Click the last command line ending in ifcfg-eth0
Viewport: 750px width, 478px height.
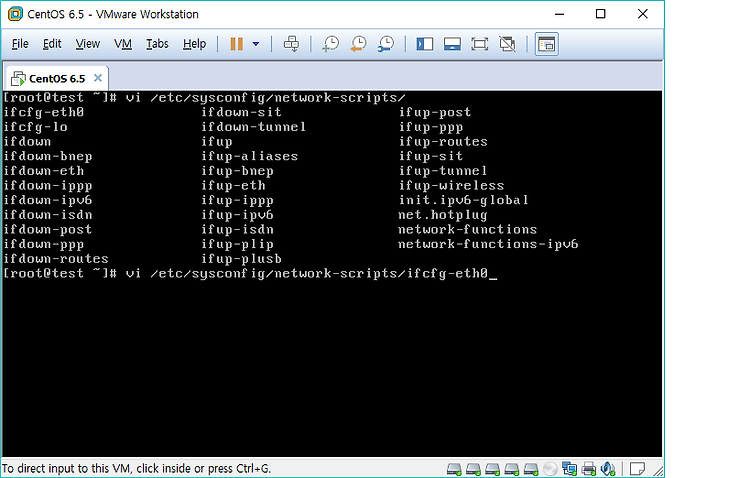click(x=250, y=274)
